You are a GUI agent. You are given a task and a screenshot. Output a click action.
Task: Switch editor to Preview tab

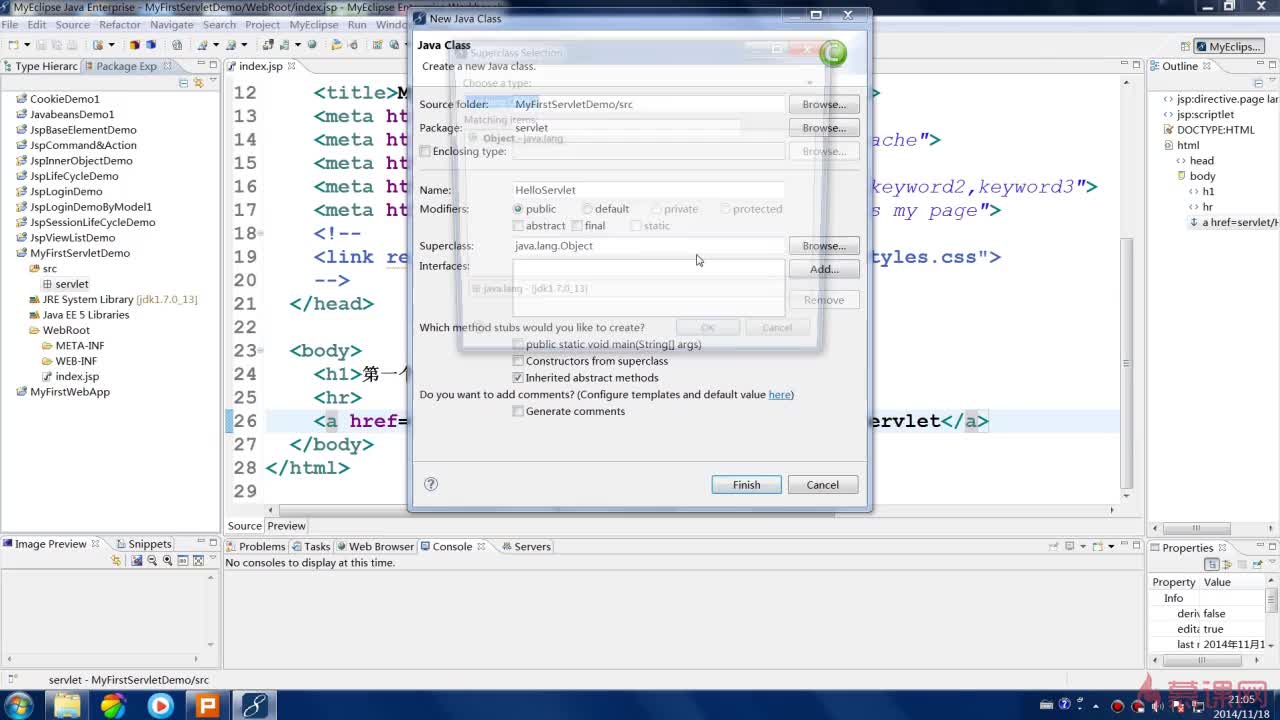coord(286,526)
